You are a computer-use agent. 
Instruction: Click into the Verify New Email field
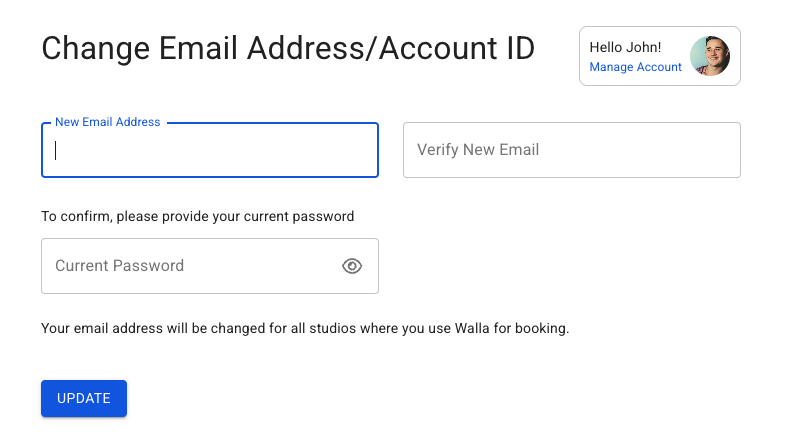[x=571, y=150]
